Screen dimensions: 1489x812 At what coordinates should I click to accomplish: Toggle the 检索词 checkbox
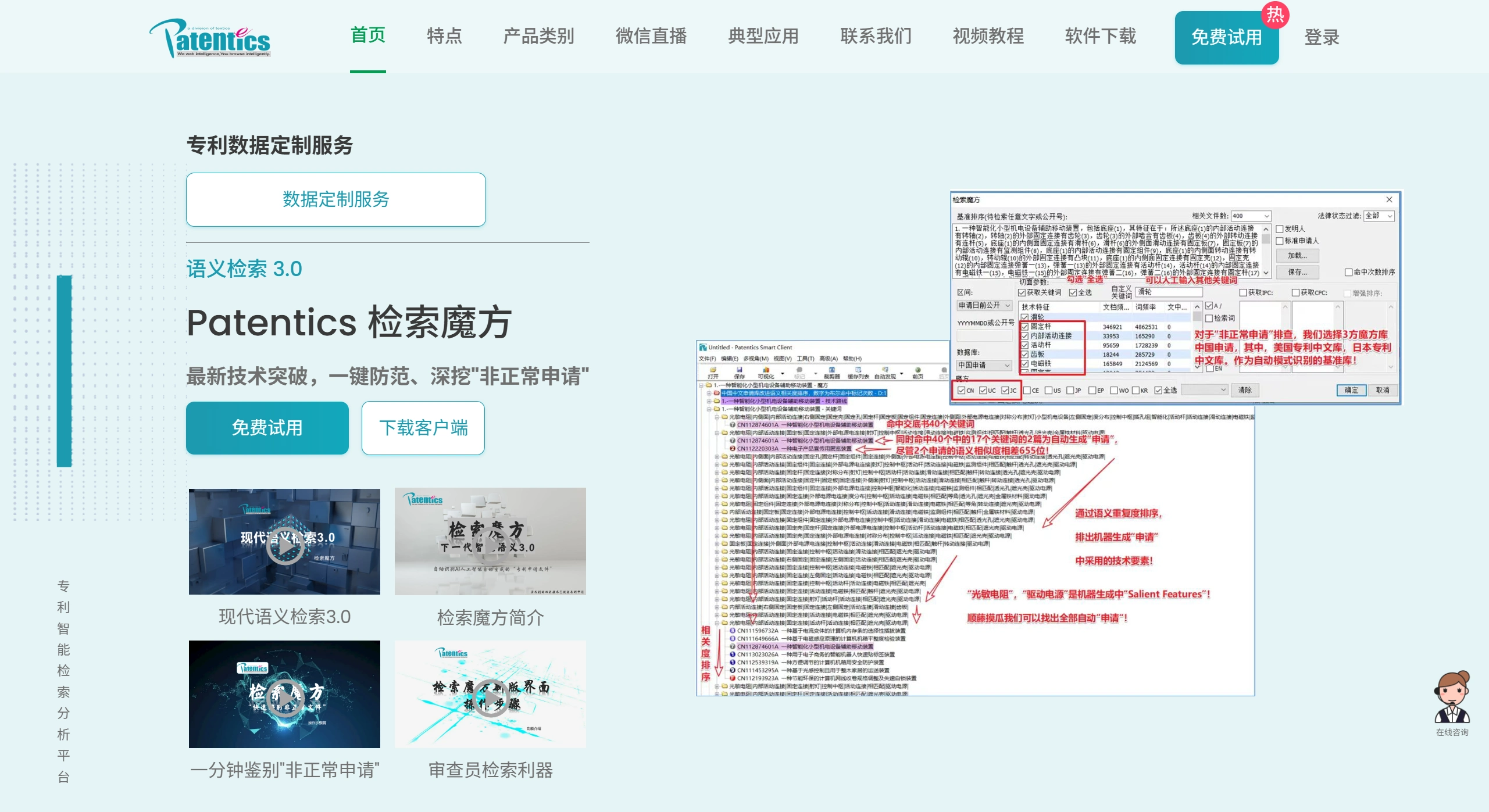click(1209, 318)
